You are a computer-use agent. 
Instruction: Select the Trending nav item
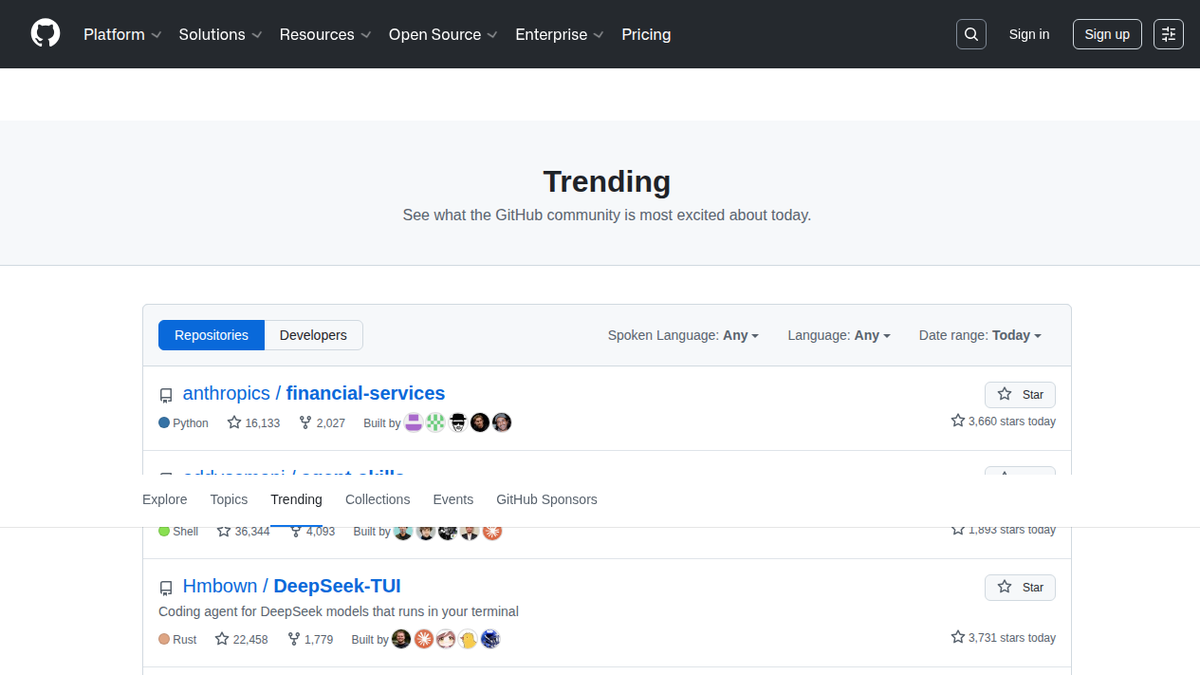click(296, 499)
